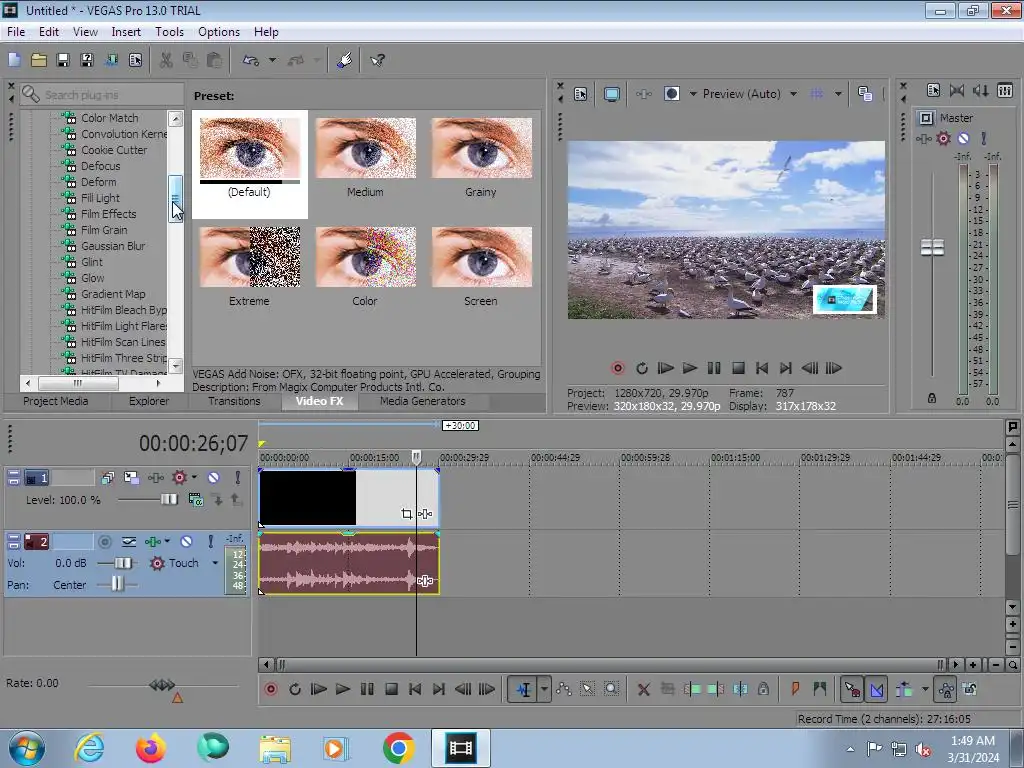Arm audio track 2 for record

coord(104,541)
